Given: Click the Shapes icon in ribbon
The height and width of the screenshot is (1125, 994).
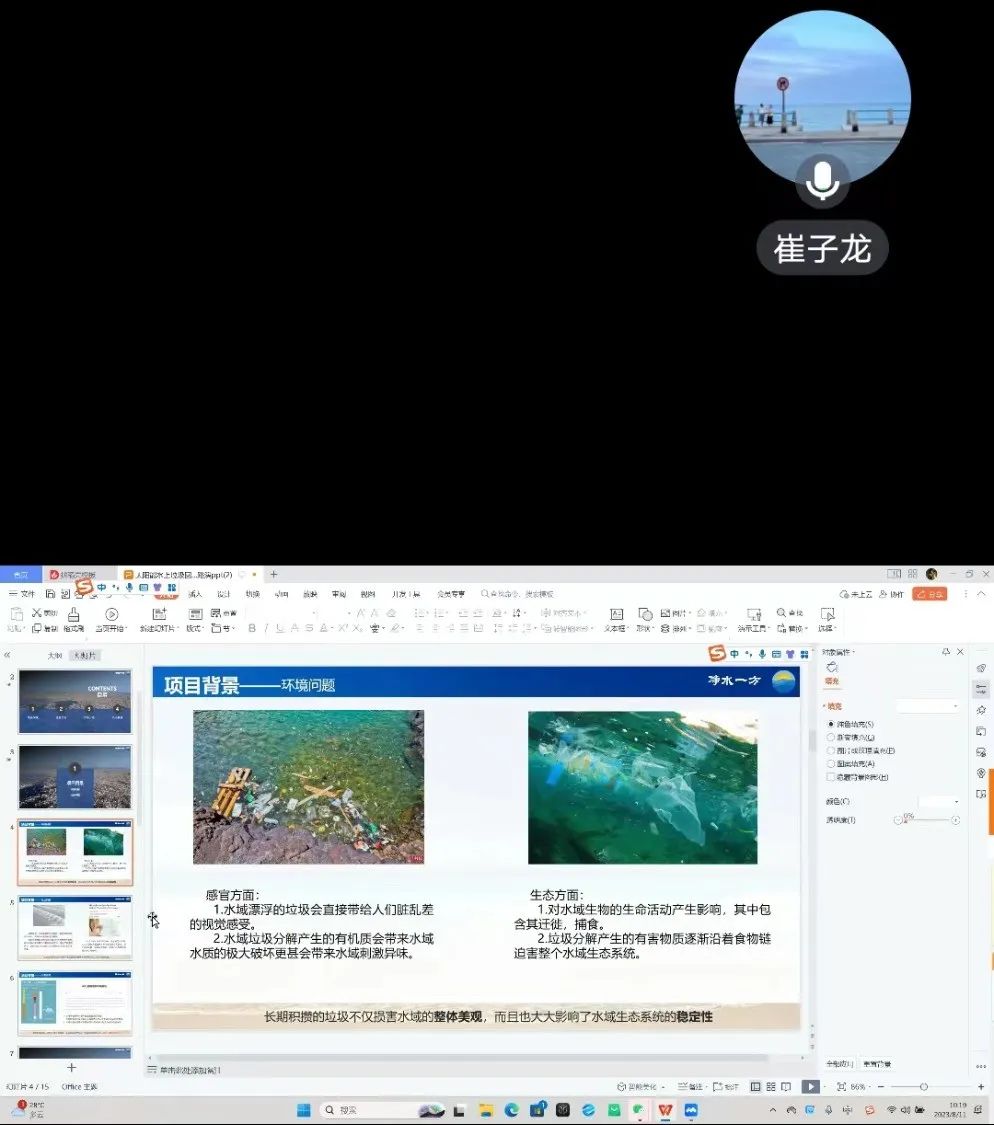Looking at the screenshot, I should point(645,614).
